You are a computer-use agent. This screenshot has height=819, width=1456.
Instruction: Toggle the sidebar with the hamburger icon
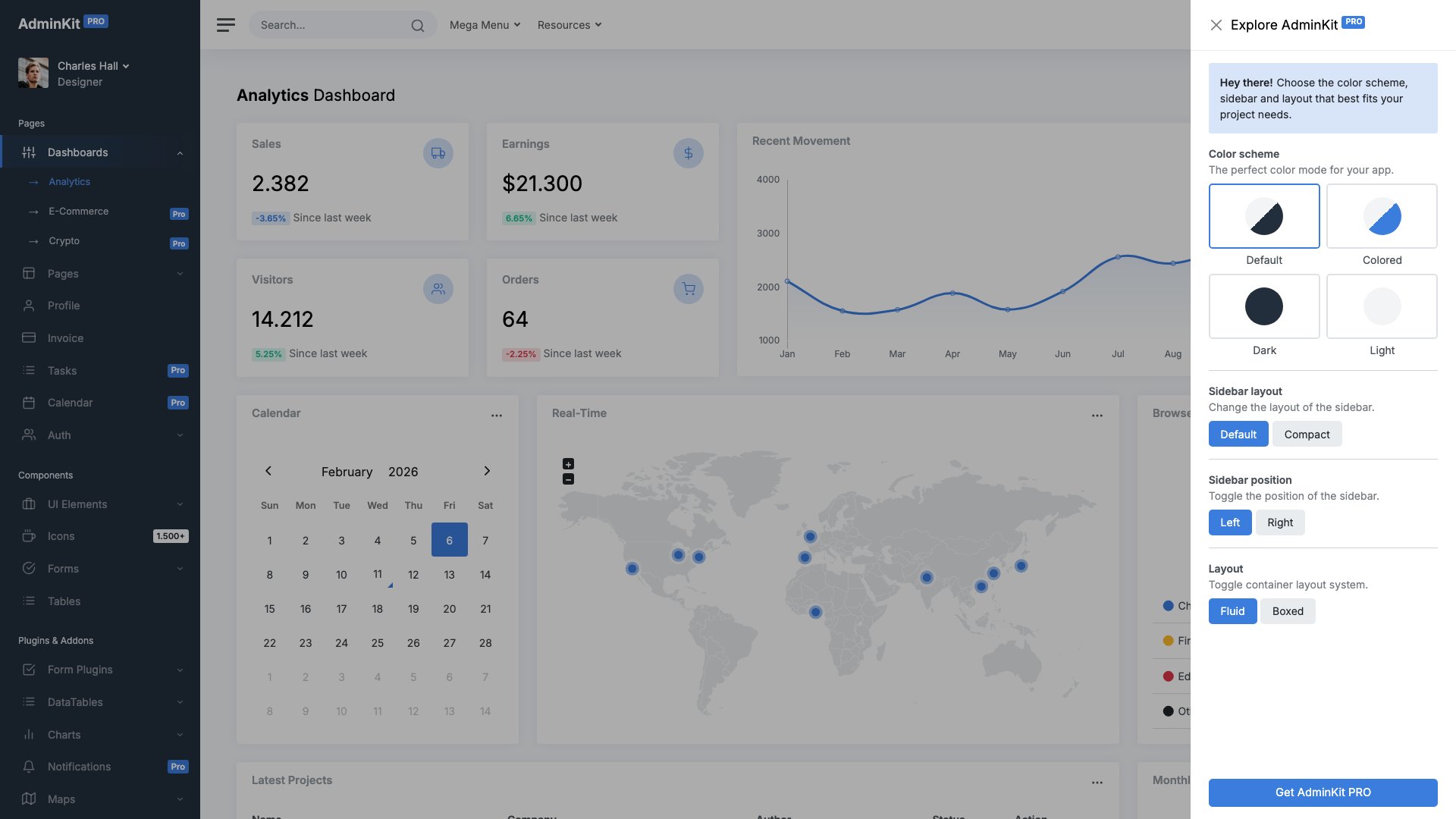click(225, 24)
